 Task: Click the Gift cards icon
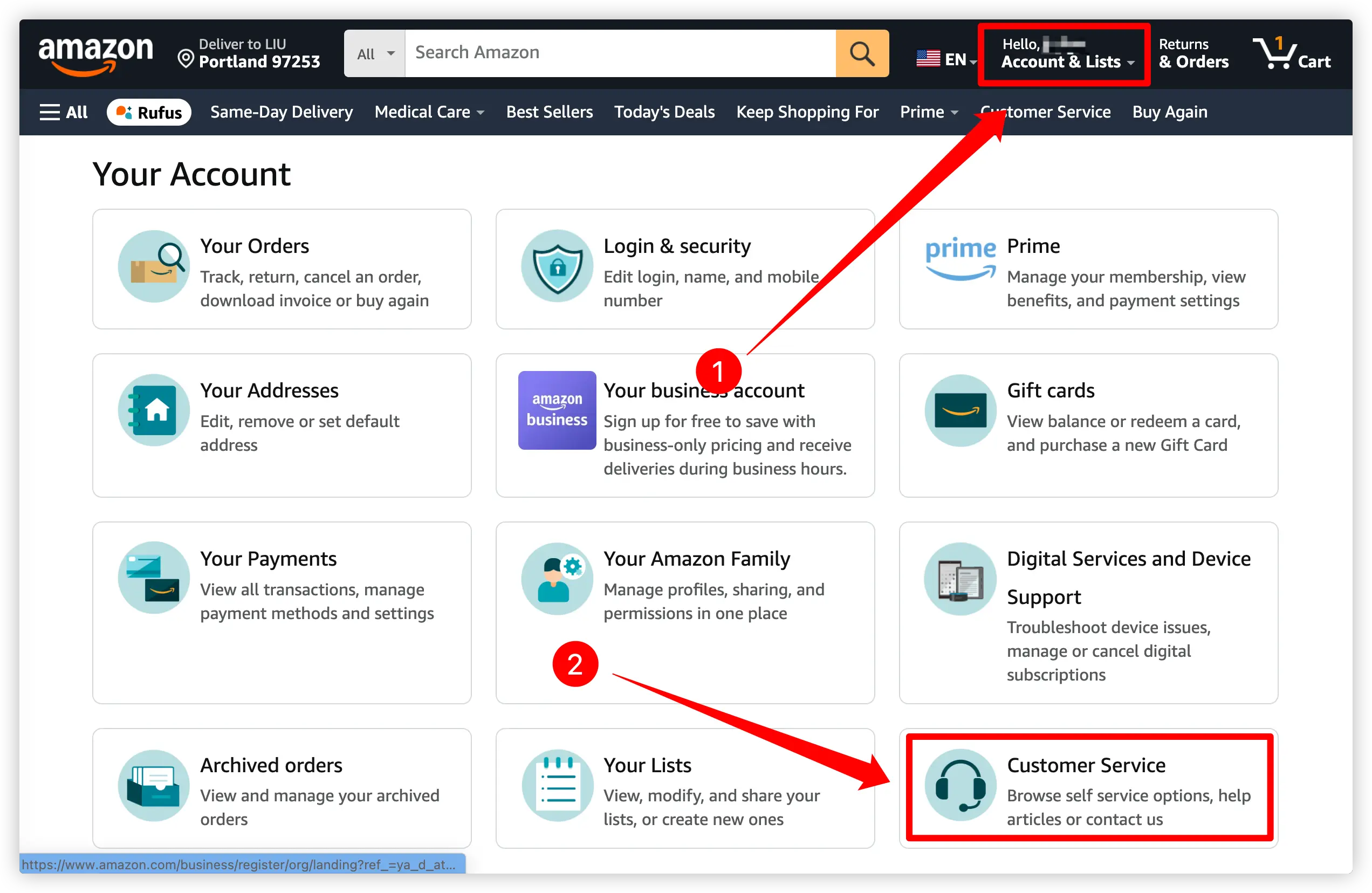pyautogui.click(x=961, y=410)
